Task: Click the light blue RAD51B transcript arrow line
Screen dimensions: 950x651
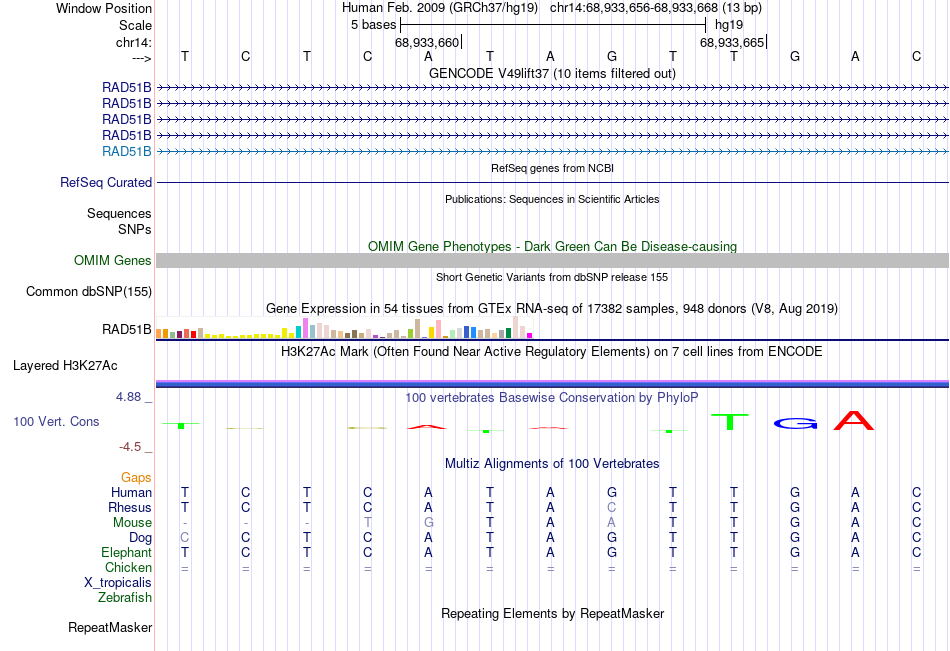Action: (552, 152)
